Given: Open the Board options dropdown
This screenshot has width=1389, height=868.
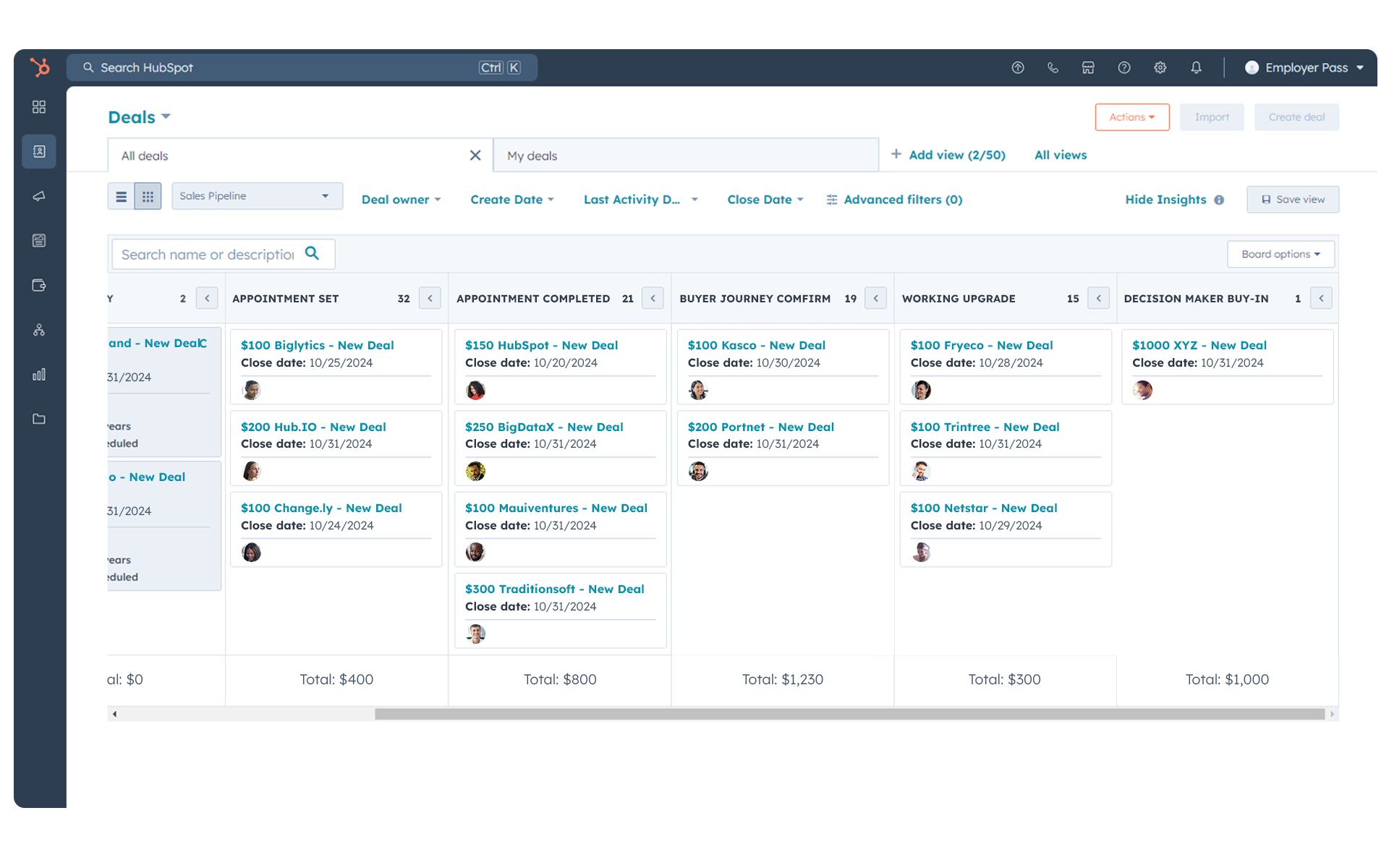Looking at the screenshot, I should click(1280, 254).
